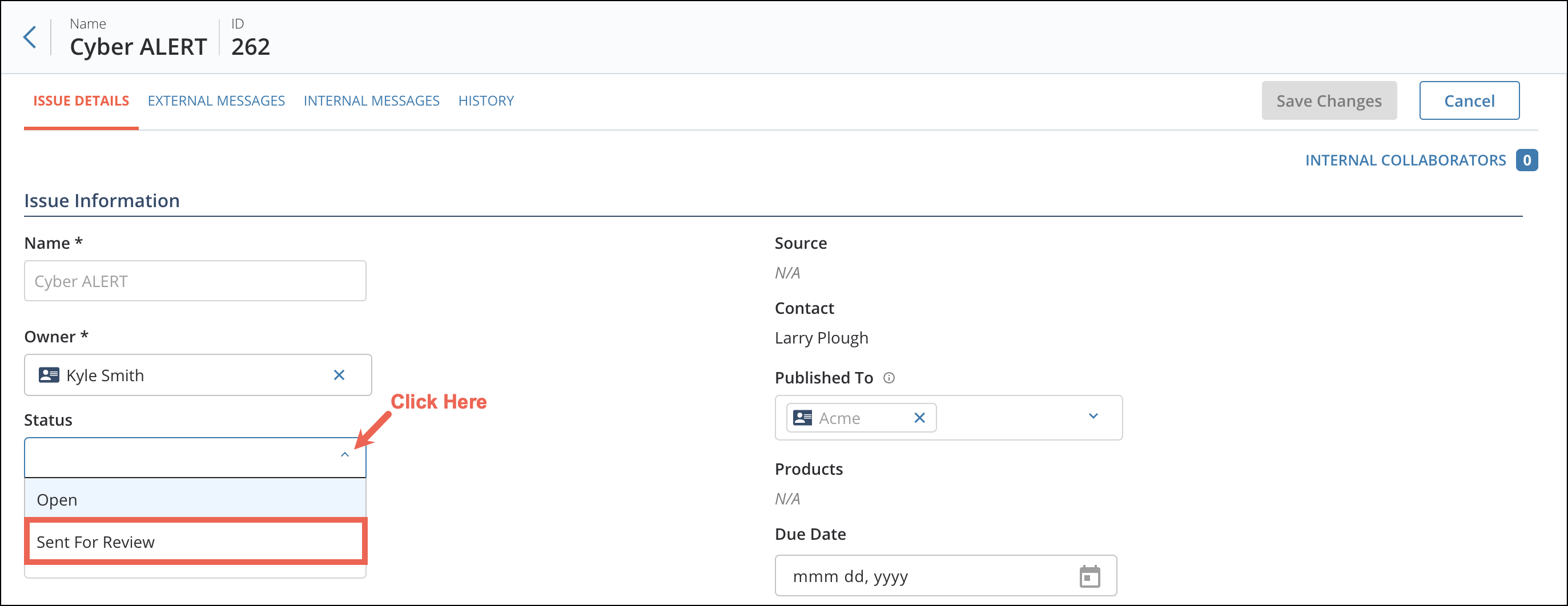Open the External Messages tab

pos(216,101)
